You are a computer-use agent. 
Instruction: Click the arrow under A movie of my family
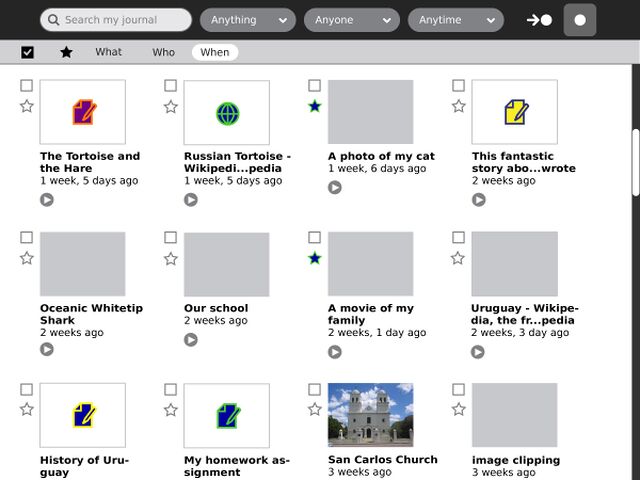334,352
